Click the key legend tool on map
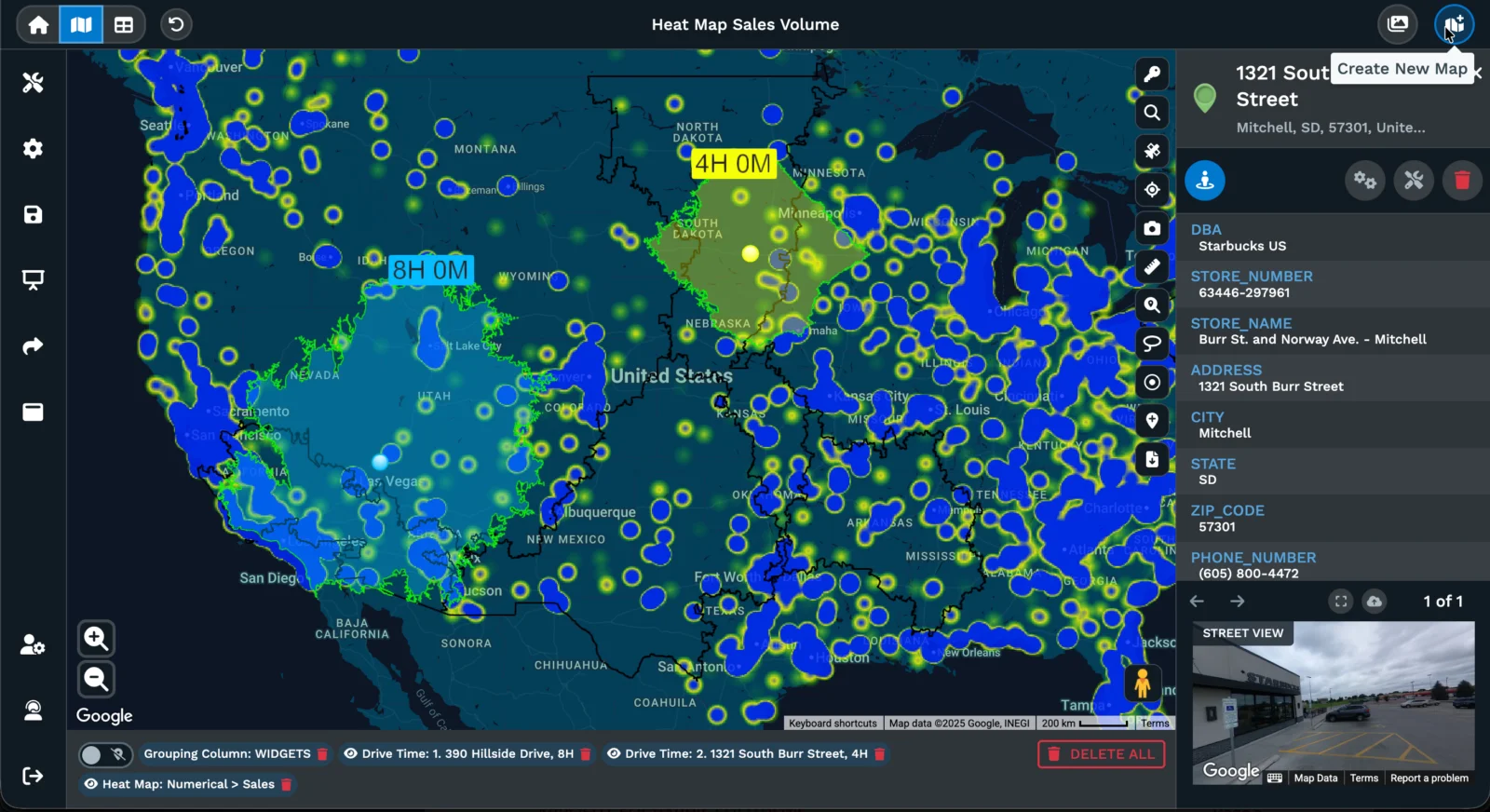Viewport: 1490px width, 812px height. click(1152, 74)
